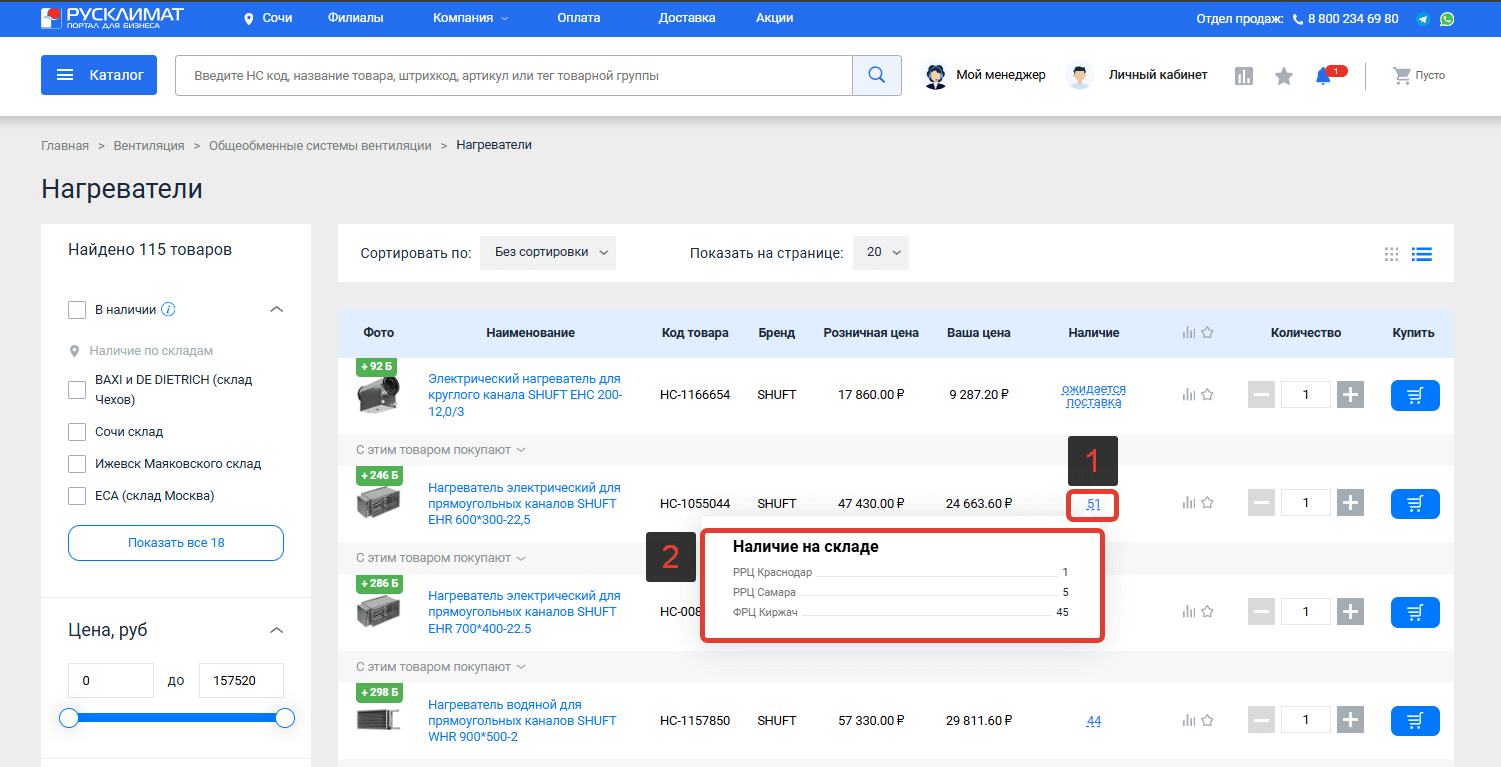Check Ижевск Маяковского склад filter
1501x767 pixels.
(77, 464)
